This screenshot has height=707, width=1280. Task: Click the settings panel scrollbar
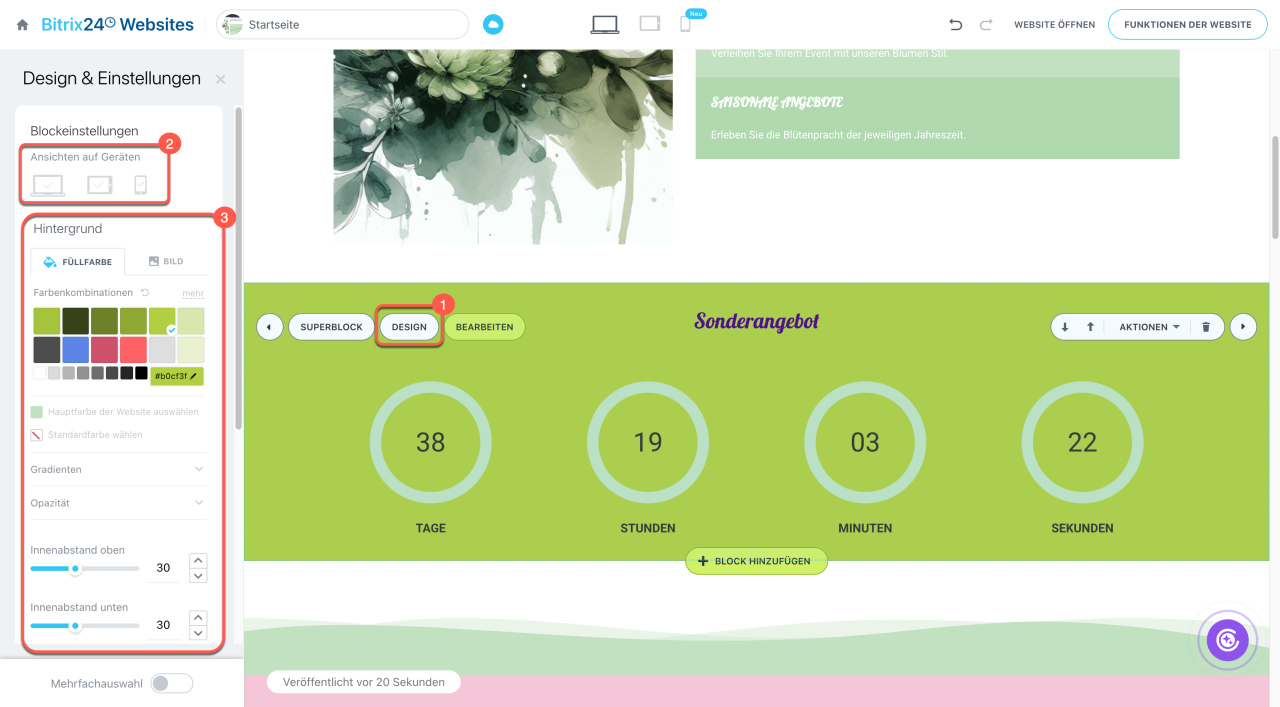click(238, 268)
